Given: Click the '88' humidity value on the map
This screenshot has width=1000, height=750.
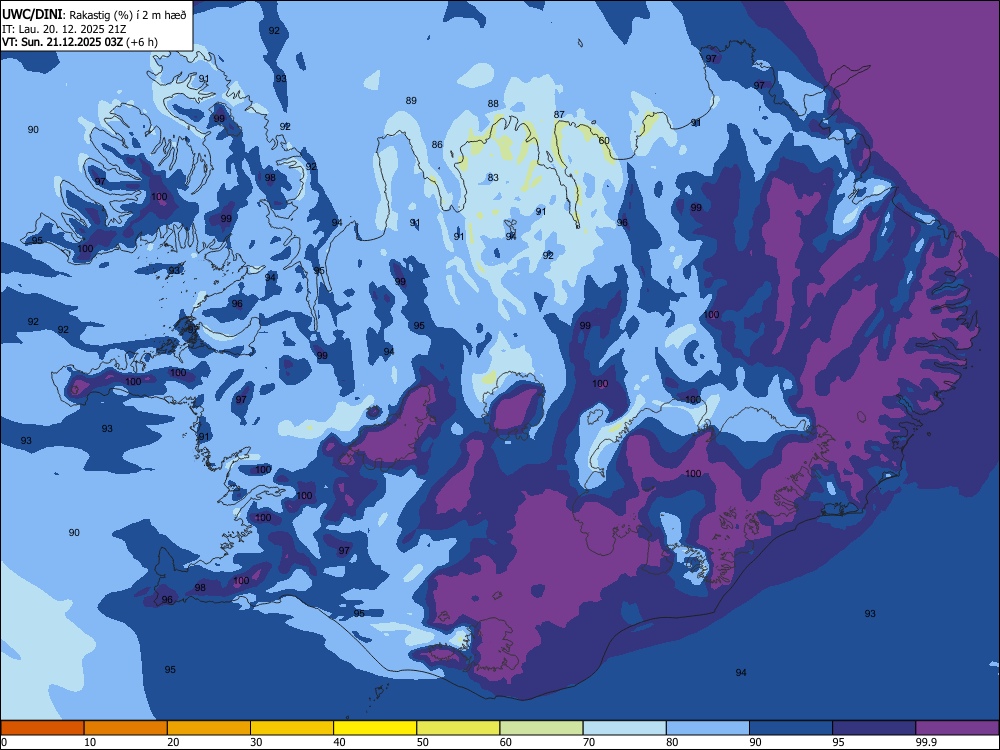Looking at the screenshot, I should 493,104.
